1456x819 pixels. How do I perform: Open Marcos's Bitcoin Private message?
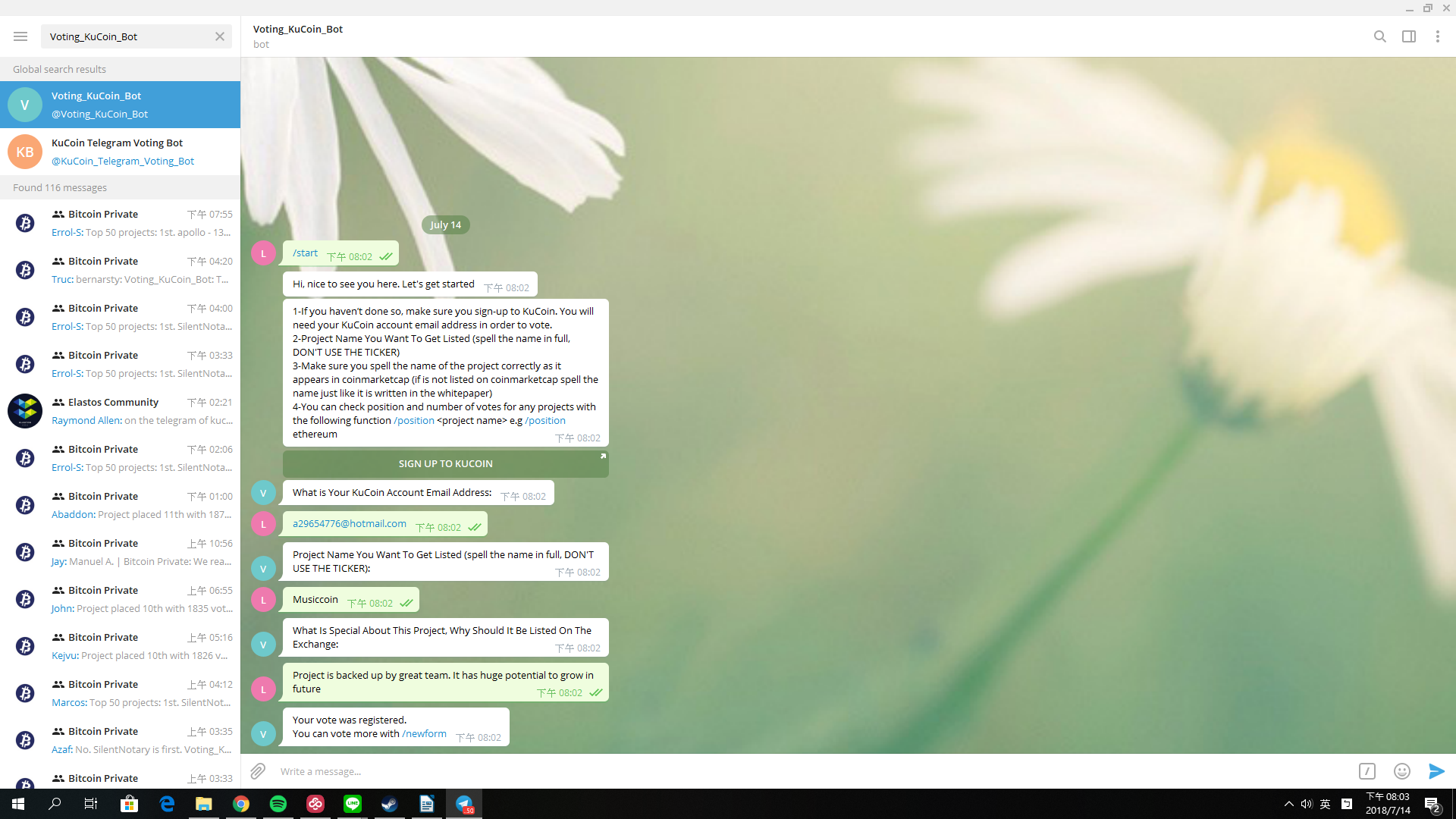coord(120,693)
